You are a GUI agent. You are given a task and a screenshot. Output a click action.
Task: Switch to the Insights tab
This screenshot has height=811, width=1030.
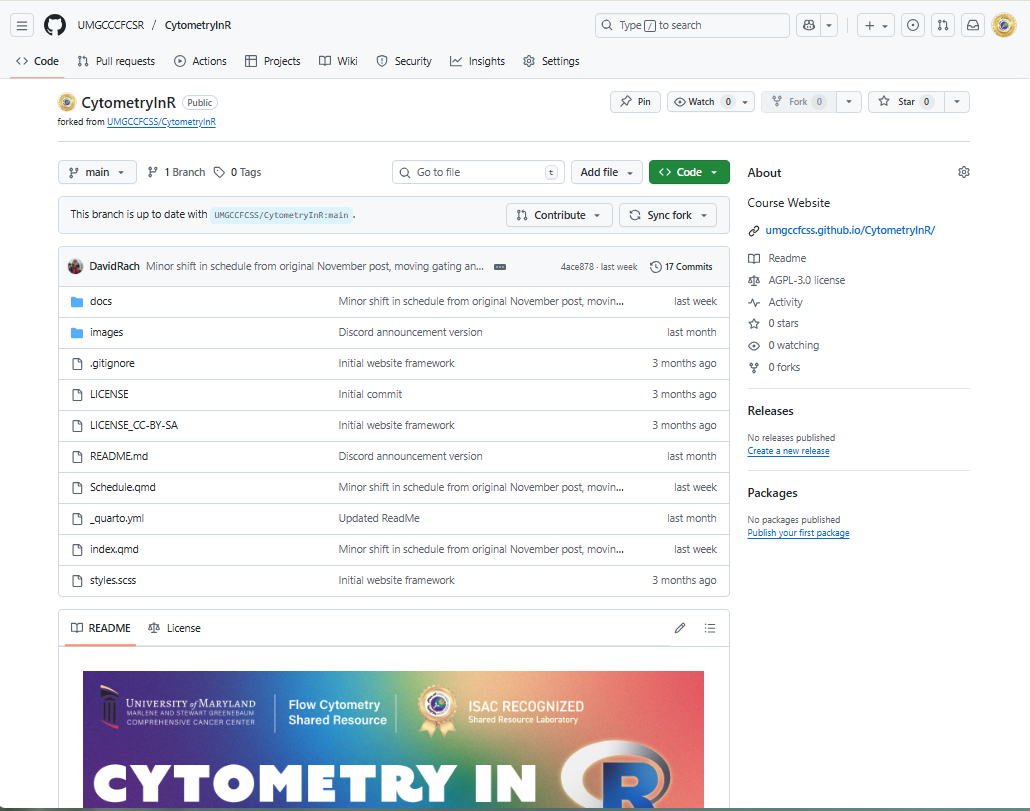pyautogui.click(x=477, y=61)
